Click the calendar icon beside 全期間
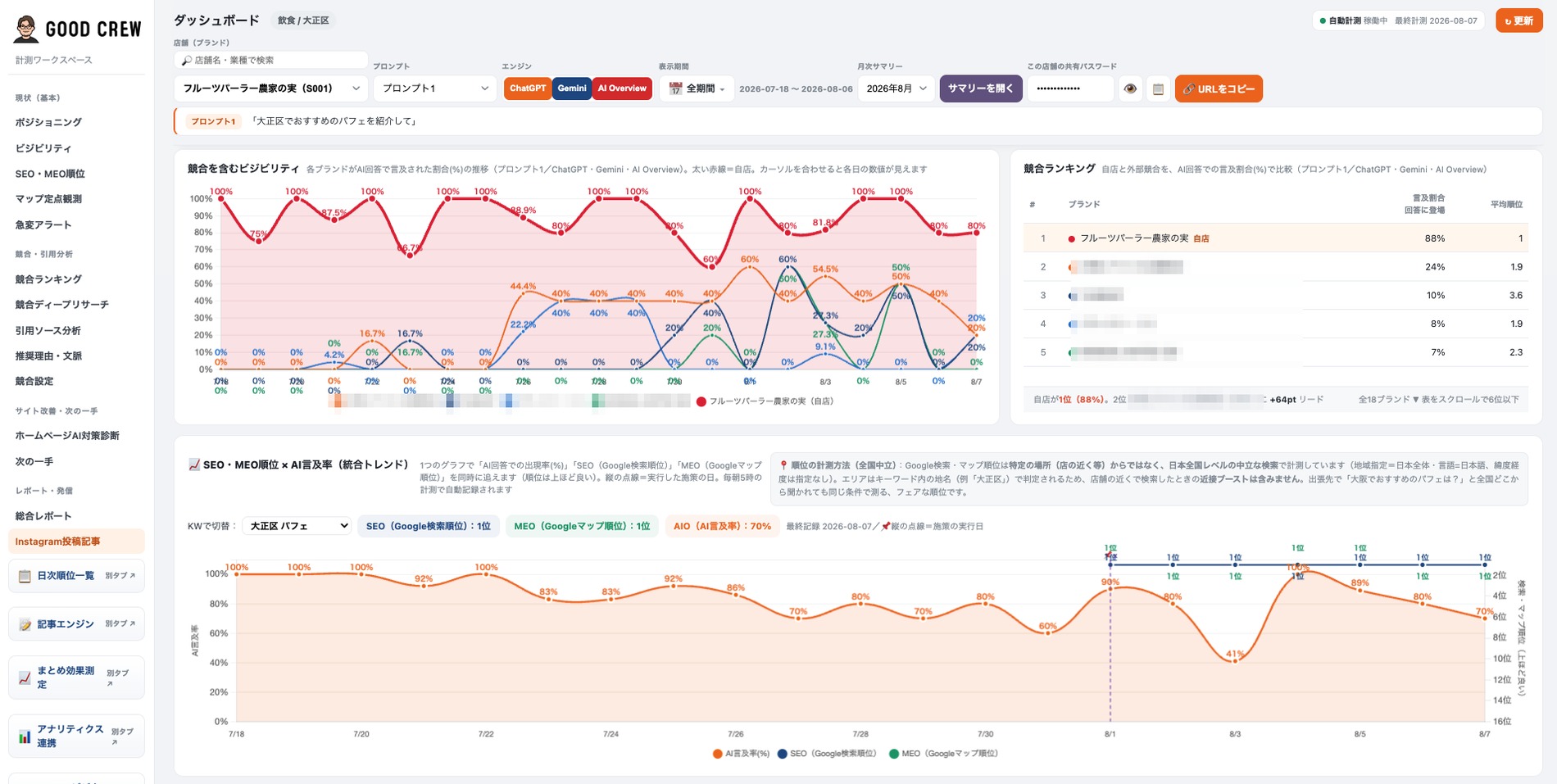This screenshot has width=1557, height=784. pyautogui.click(x=675, y=88)
